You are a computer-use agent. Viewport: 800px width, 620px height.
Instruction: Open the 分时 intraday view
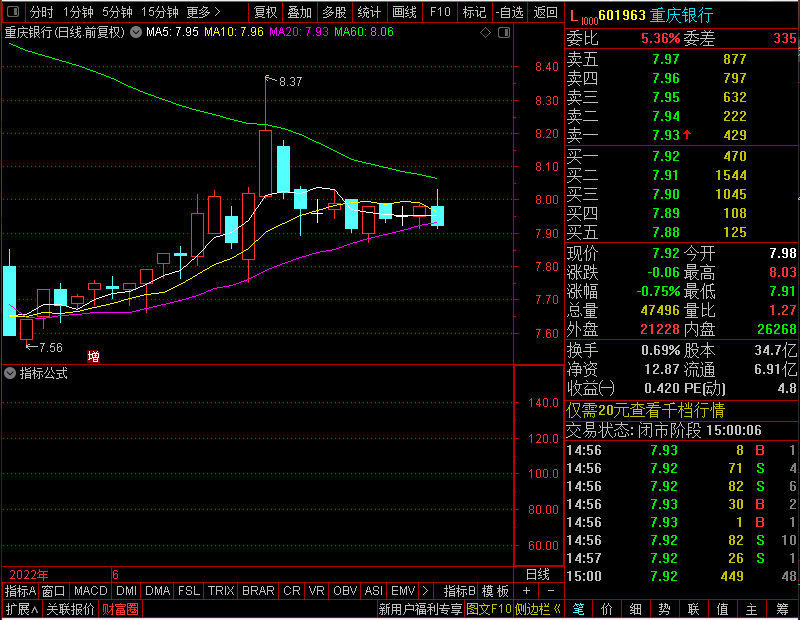(41, 12)
